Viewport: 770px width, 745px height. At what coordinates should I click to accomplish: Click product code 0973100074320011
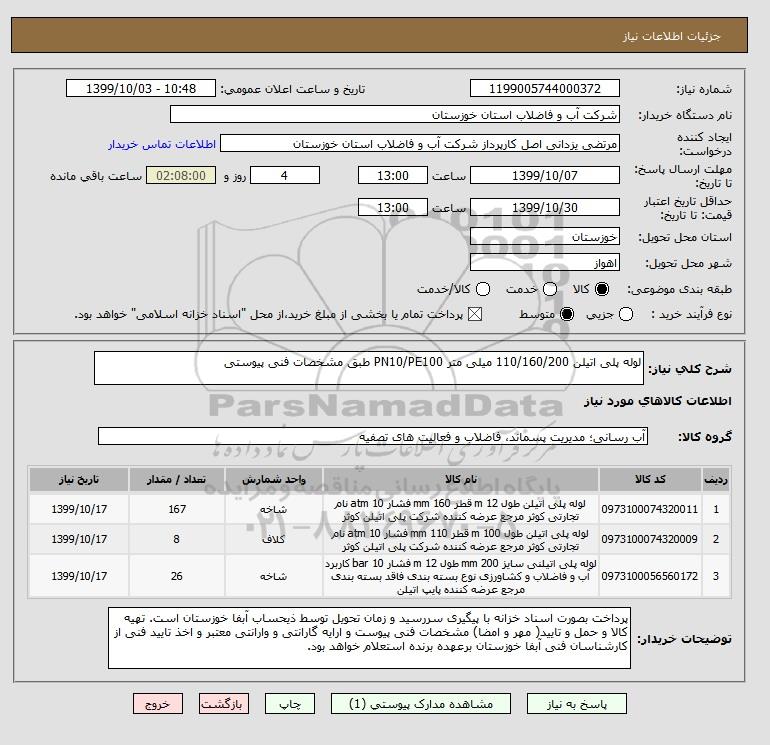point(650,509)
